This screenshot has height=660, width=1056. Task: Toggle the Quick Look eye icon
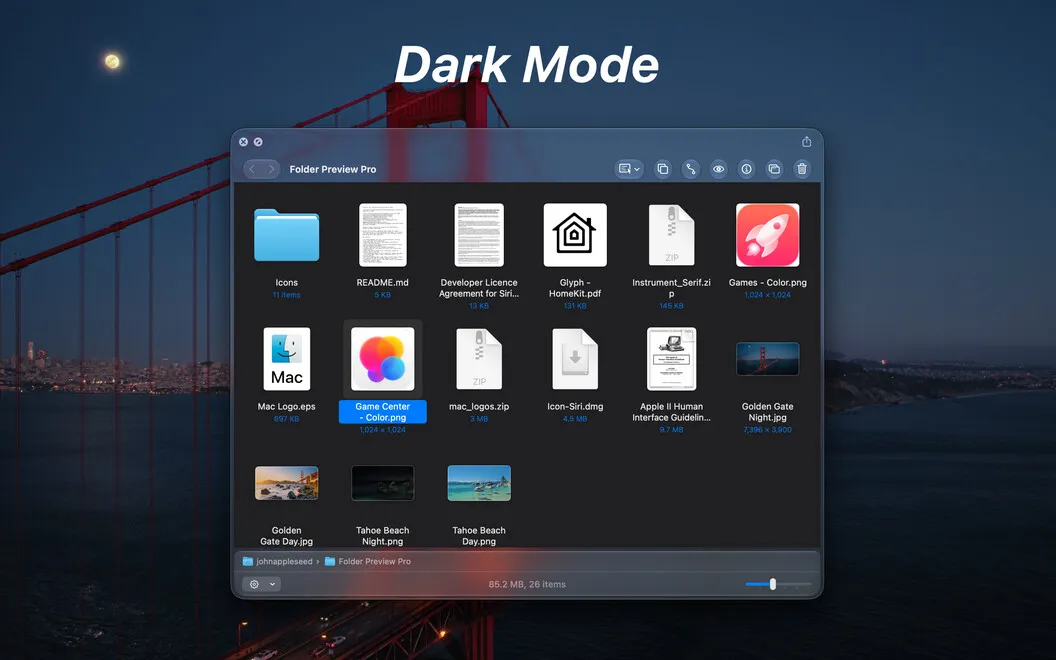click(719, 169)
